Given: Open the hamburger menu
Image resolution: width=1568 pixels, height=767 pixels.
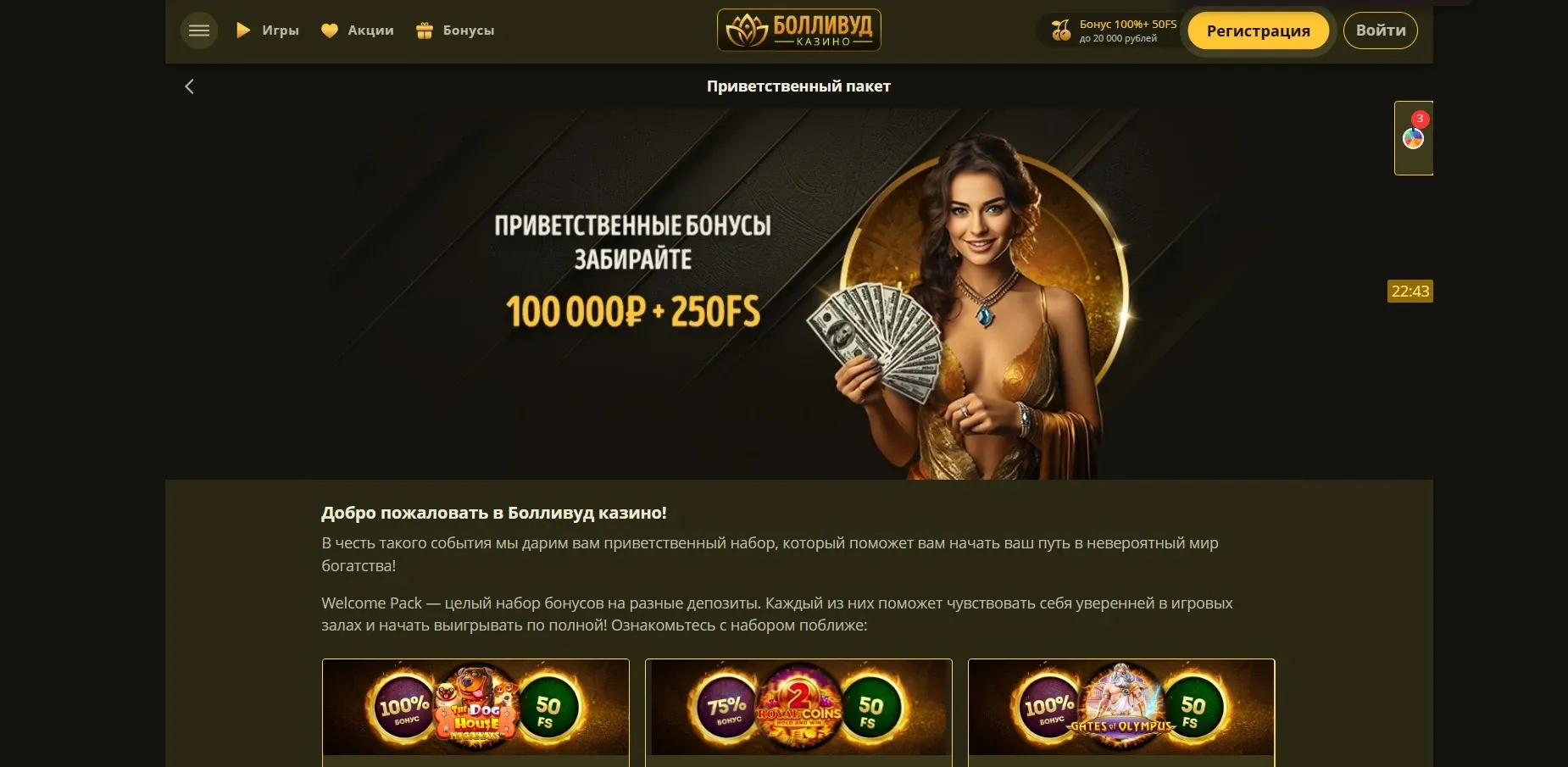Looking at the screenshot, I should point(199,31).
